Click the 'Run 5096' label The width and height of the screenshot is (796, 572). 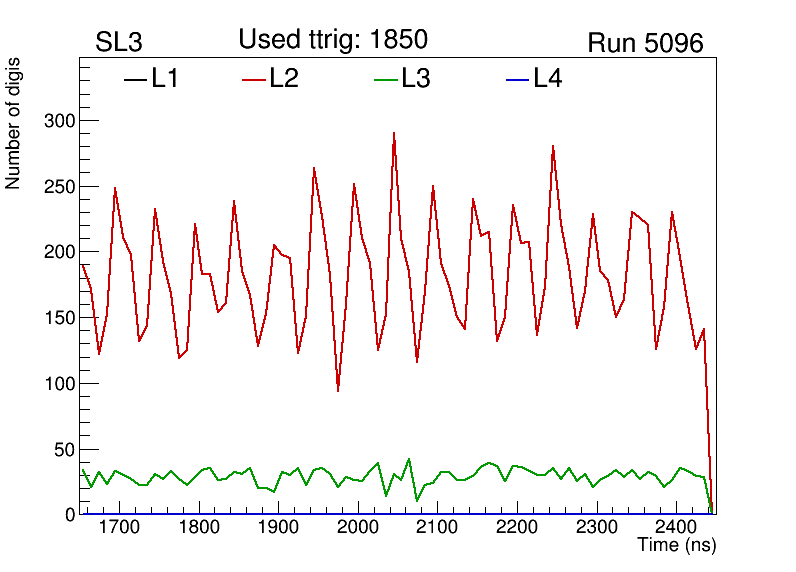(x=645, y=43)
